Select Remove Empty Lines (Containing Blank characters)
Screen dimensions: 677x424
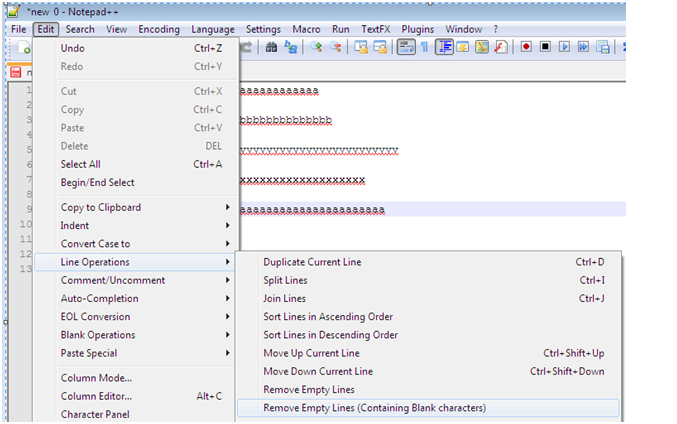428,408
